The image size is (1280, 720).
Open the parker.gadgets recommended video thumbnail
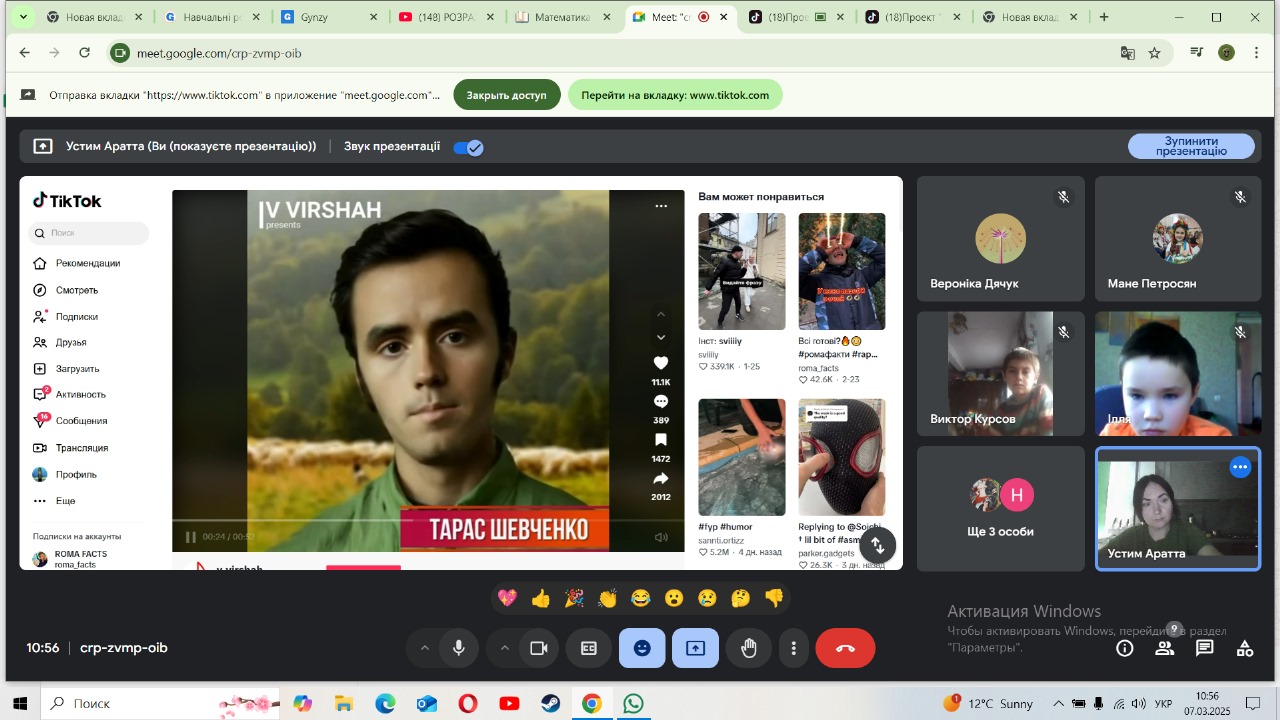(x=842, y=457)
